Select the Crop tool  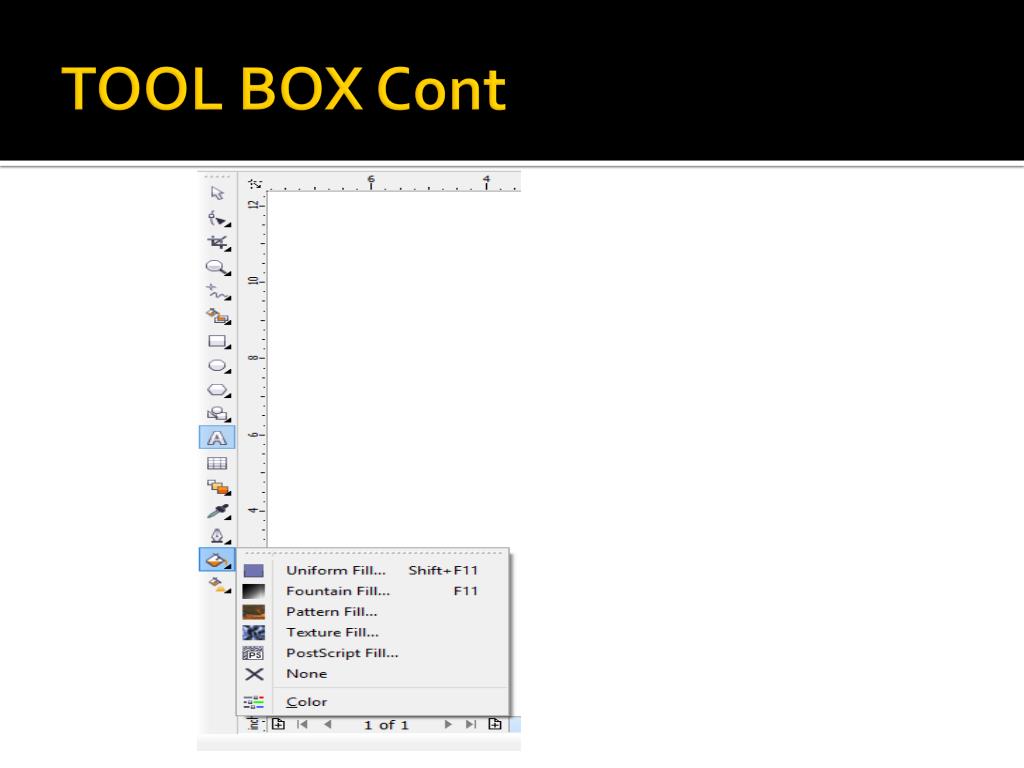(x=218, y=243)
